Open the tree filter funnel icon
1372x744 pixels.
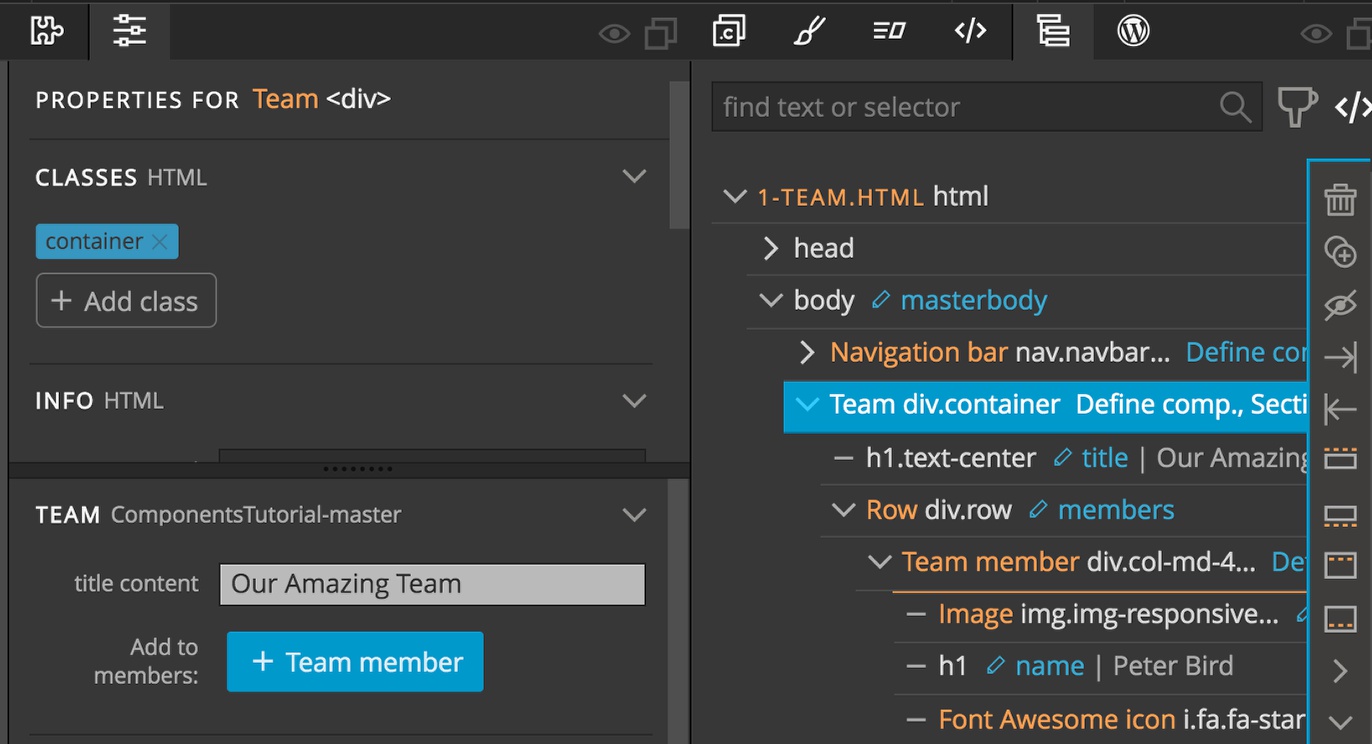tap(1296, 106)
